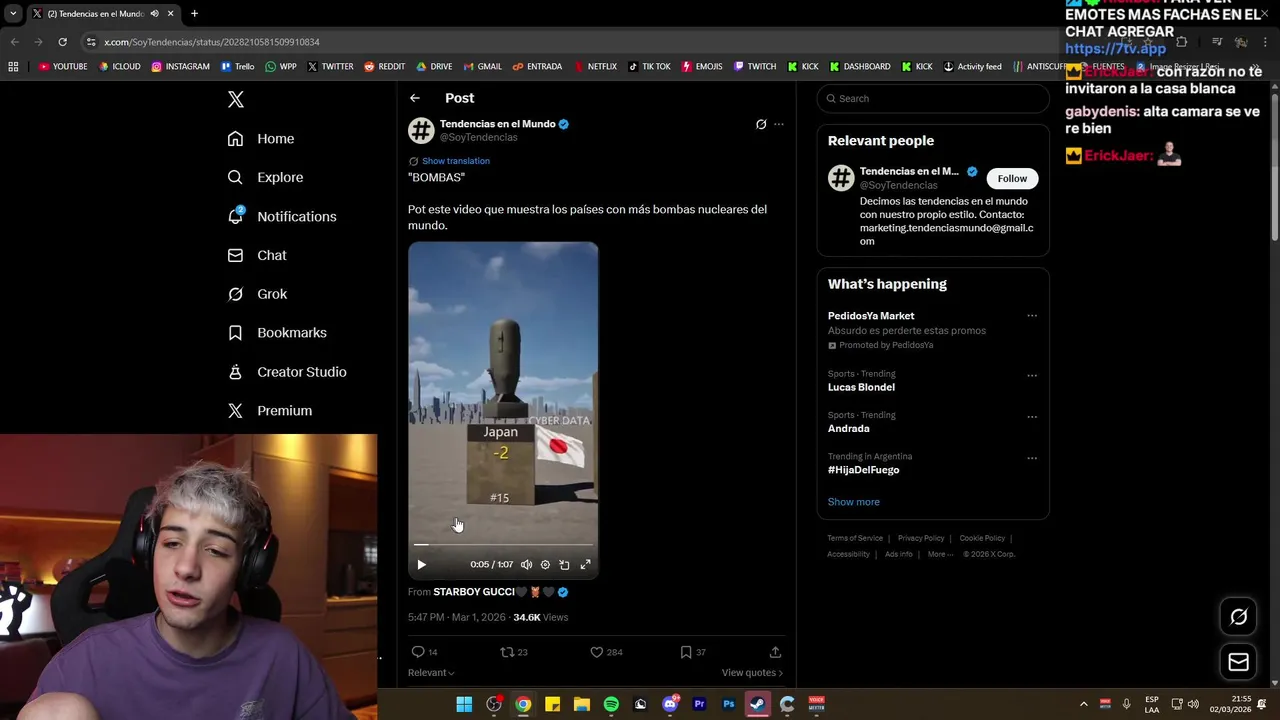Open the INSTAGRAM bookmark
This screenshot has width=1280, height=720.
[180, 67]
